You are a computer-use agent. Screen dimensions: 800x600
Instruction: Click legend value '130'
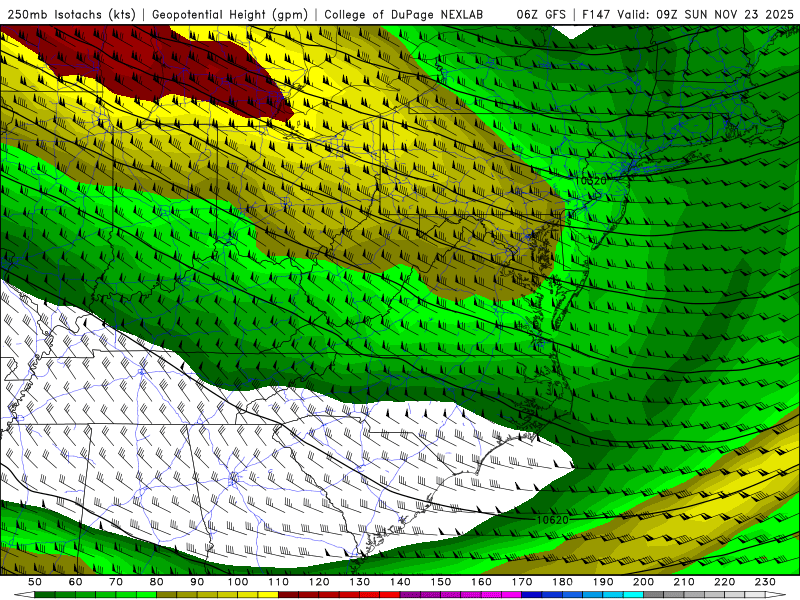[x=359, y=582]
